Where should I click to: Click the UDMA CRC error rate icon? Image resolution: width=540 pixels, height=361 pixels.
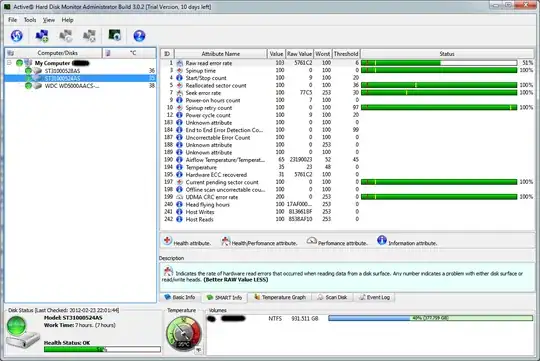pyautogui.click(x=179, y=197)
